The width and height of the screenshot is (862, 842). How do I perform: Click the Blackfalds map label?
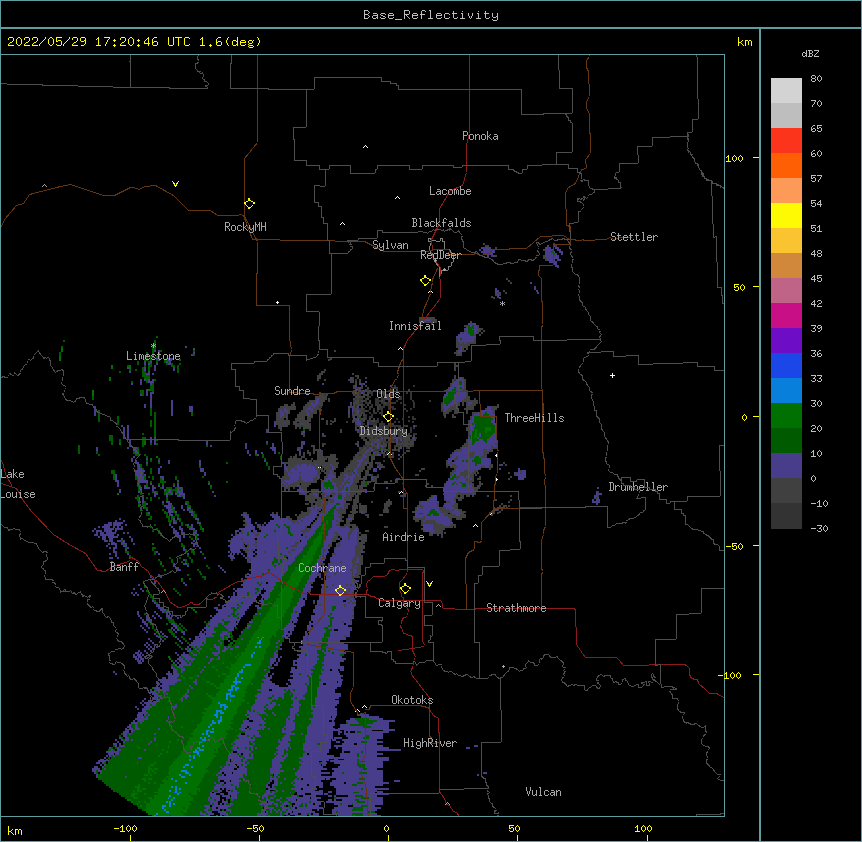(x=441, y=223)
